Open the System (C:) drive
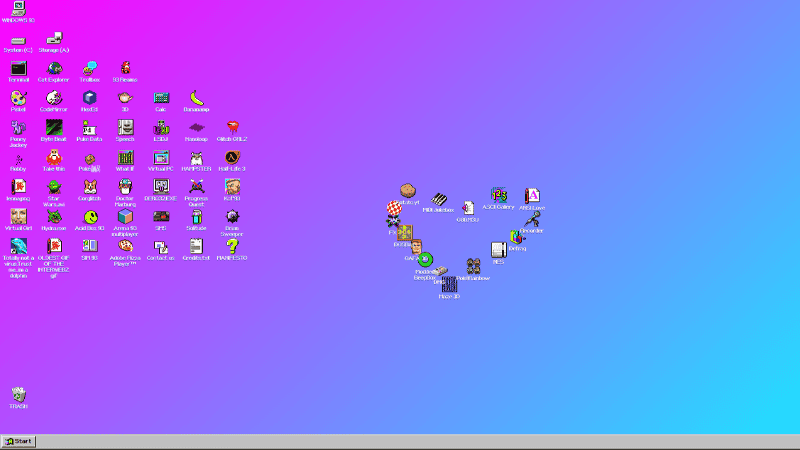The image size is (800, 450). (x=18, y=40)
